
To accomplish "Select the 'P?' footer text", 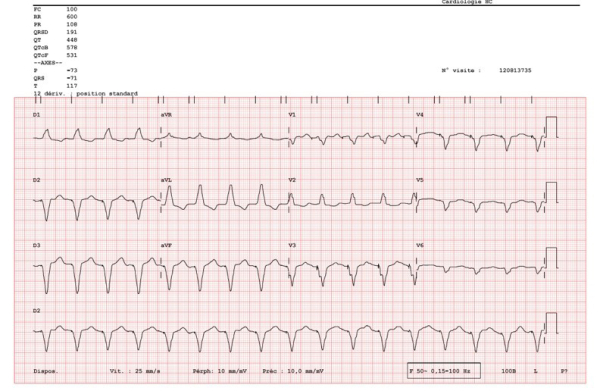I will [x=564, y=371].
